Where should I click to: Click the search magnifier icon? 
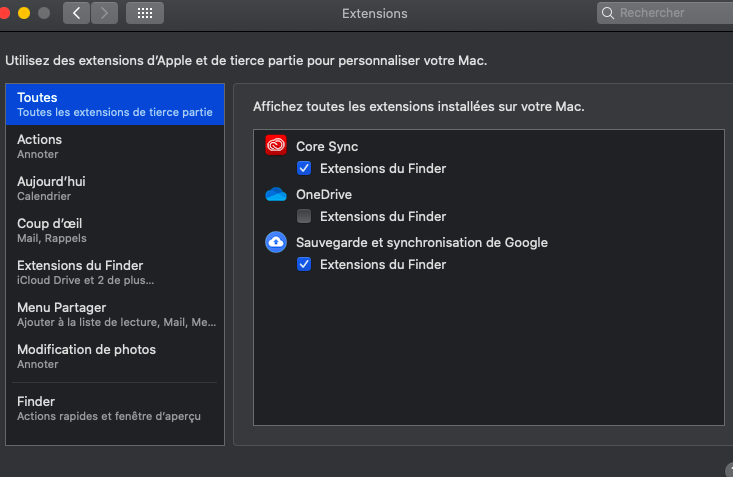coord(608,14)
